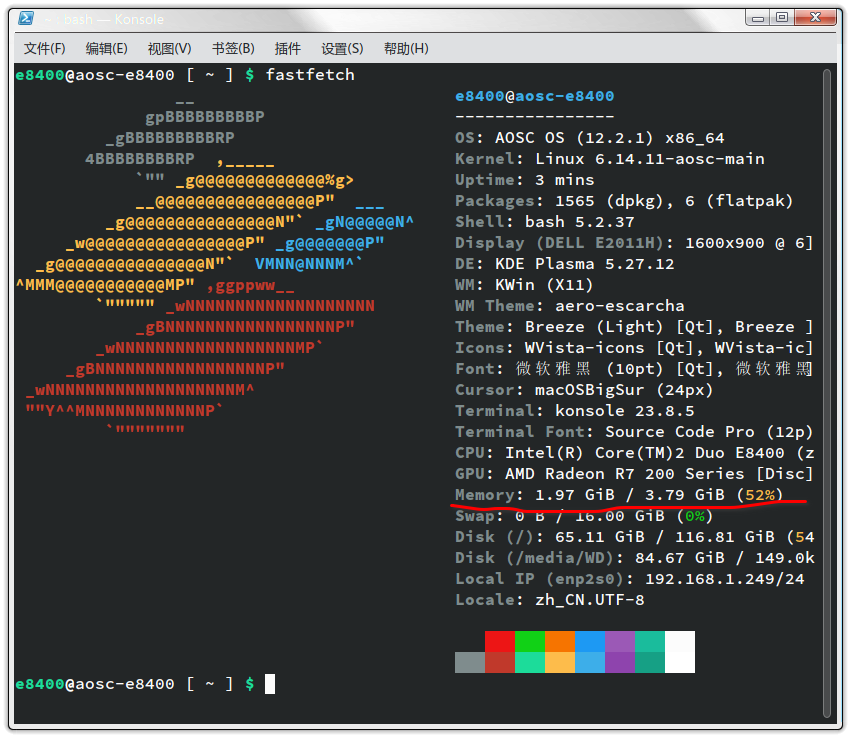
Task: Click the bright green color block
Action: 530,641
